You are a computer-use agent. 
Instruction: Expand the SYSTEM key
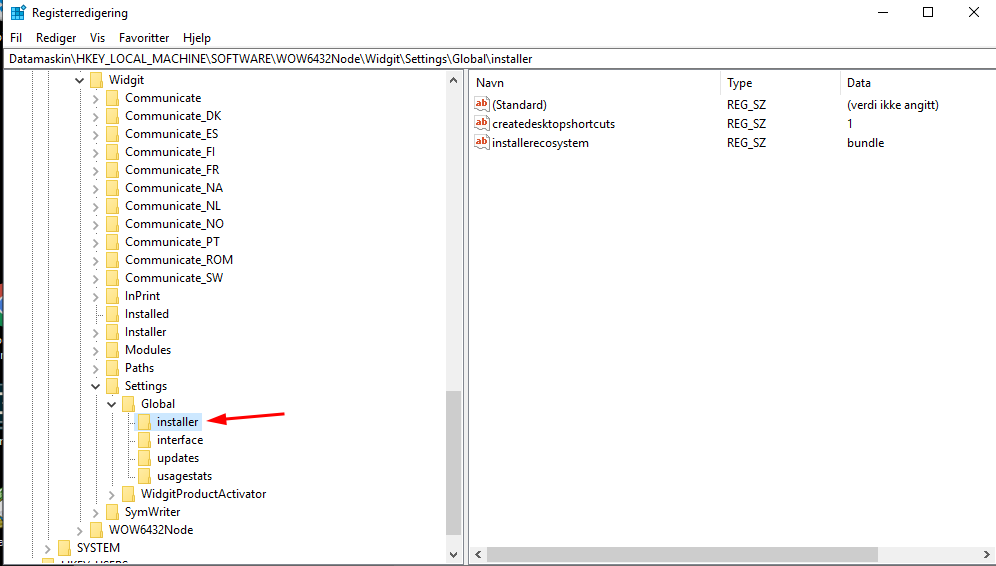(x=48, y=548)
